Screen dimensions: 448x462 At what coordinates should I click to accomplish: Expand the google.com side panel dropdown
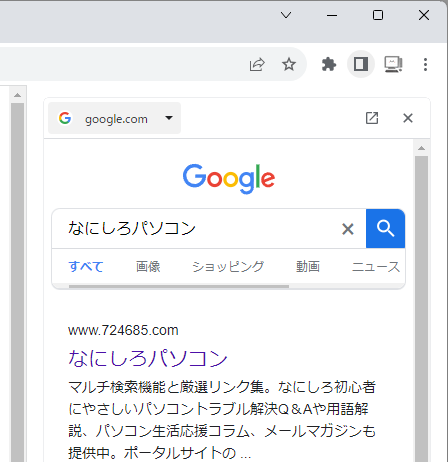114,118
